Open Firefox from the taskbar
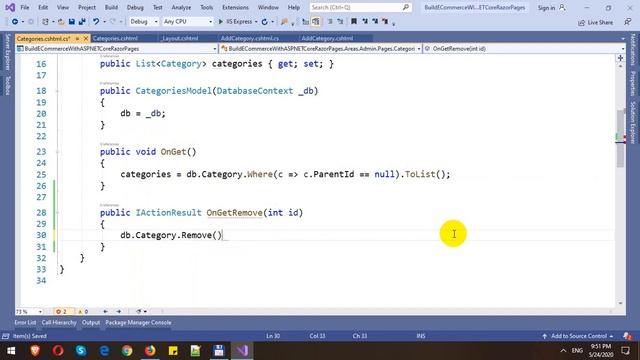The width and height of the screenshot is (640, 360). (x=150, y=350)
